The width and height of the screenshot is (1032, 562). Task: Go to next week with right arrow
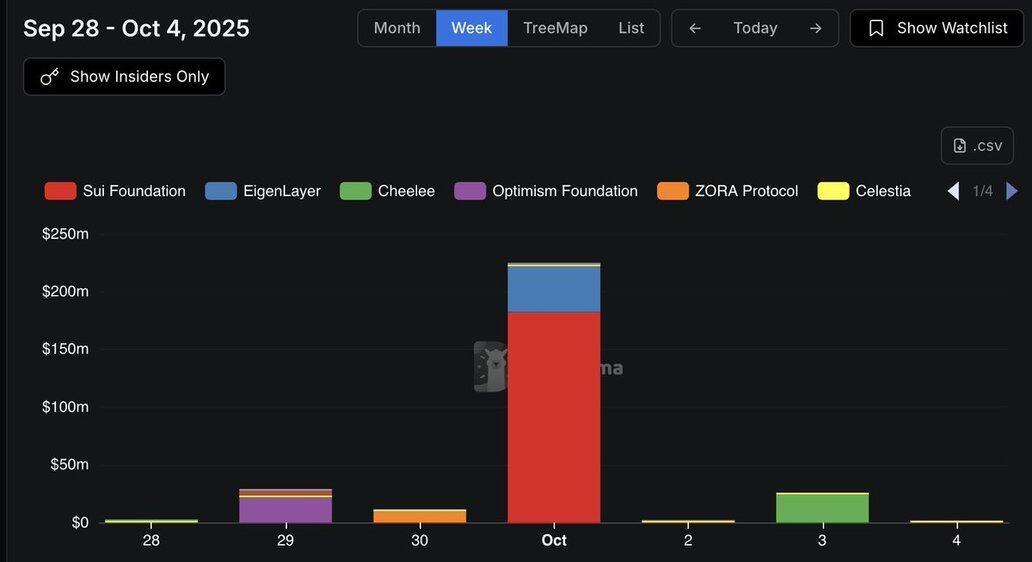815,28
